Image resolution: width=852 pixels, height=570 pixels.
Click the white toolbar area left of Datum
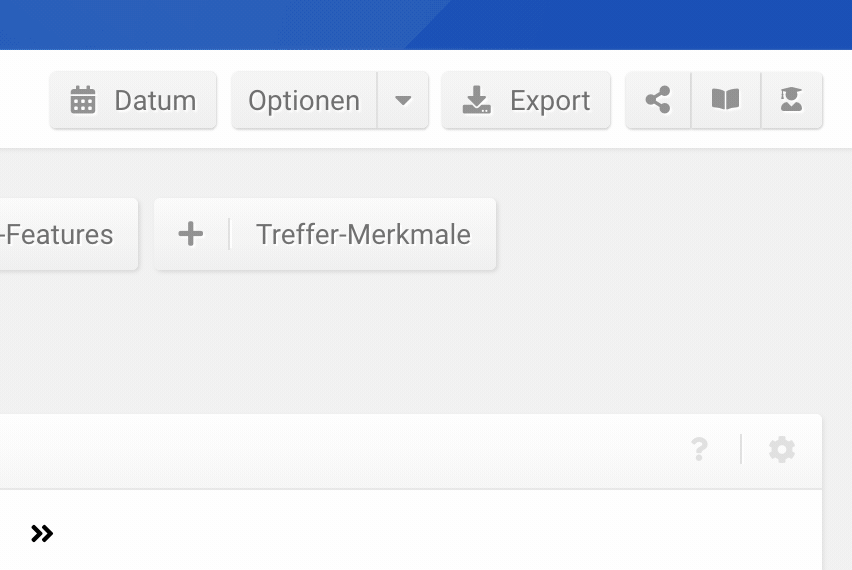coord(20,100)
